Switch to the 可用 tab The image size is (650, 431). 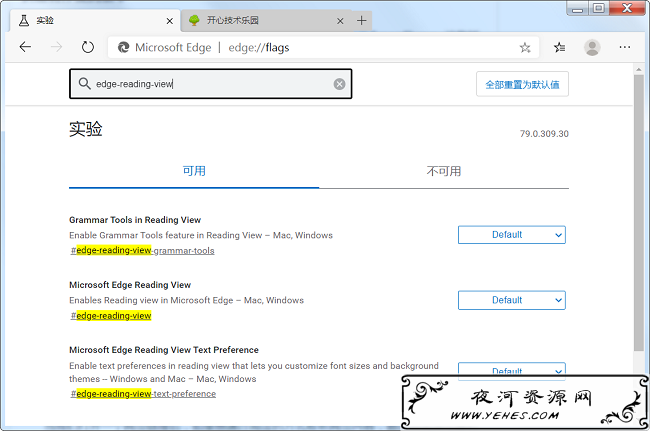(194, 171)
